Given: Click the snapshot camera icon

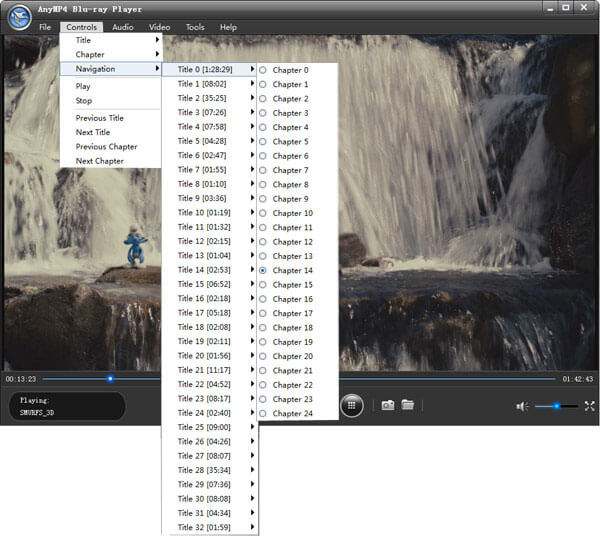Looking at the screenshot, I should [x=388, y=405].
